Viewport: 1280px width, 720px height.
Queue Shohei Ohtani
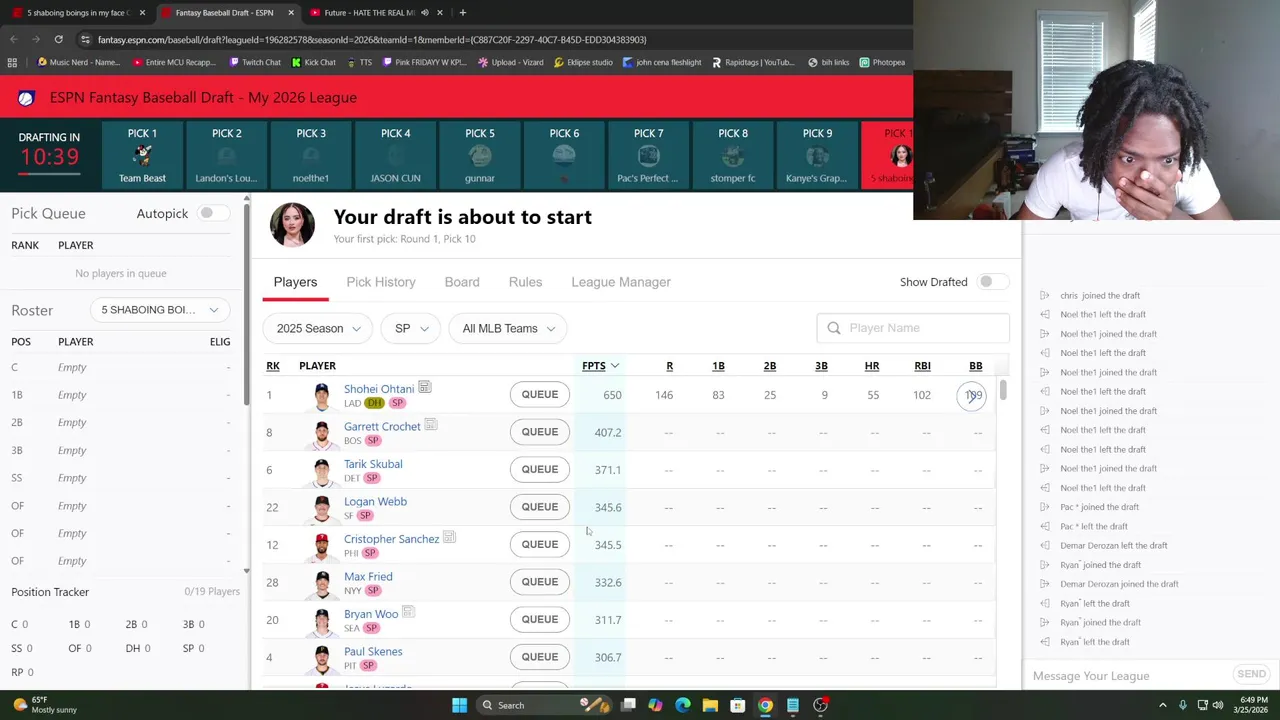pyautogui.click(x=539, y=394)
